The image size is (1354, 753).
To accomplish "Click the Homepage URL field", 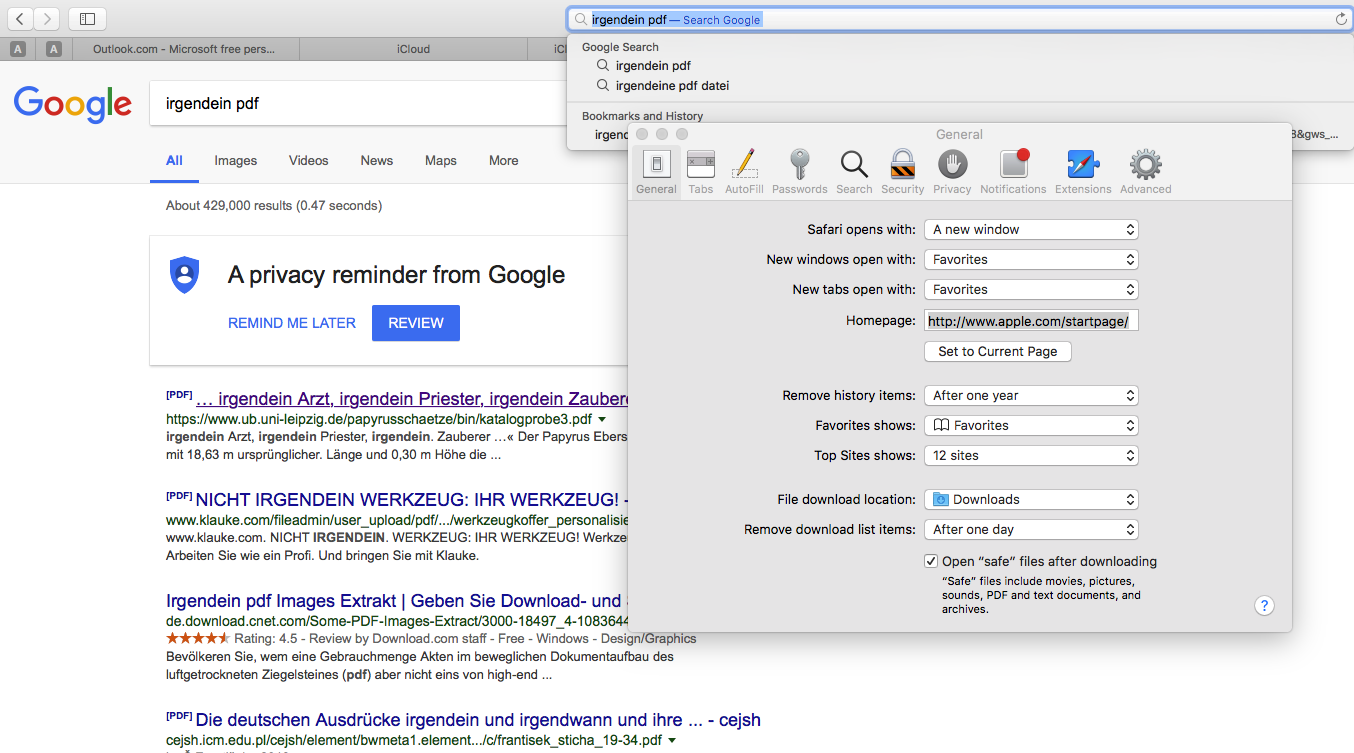I will pyautogui.click(x=1031, y=321).
